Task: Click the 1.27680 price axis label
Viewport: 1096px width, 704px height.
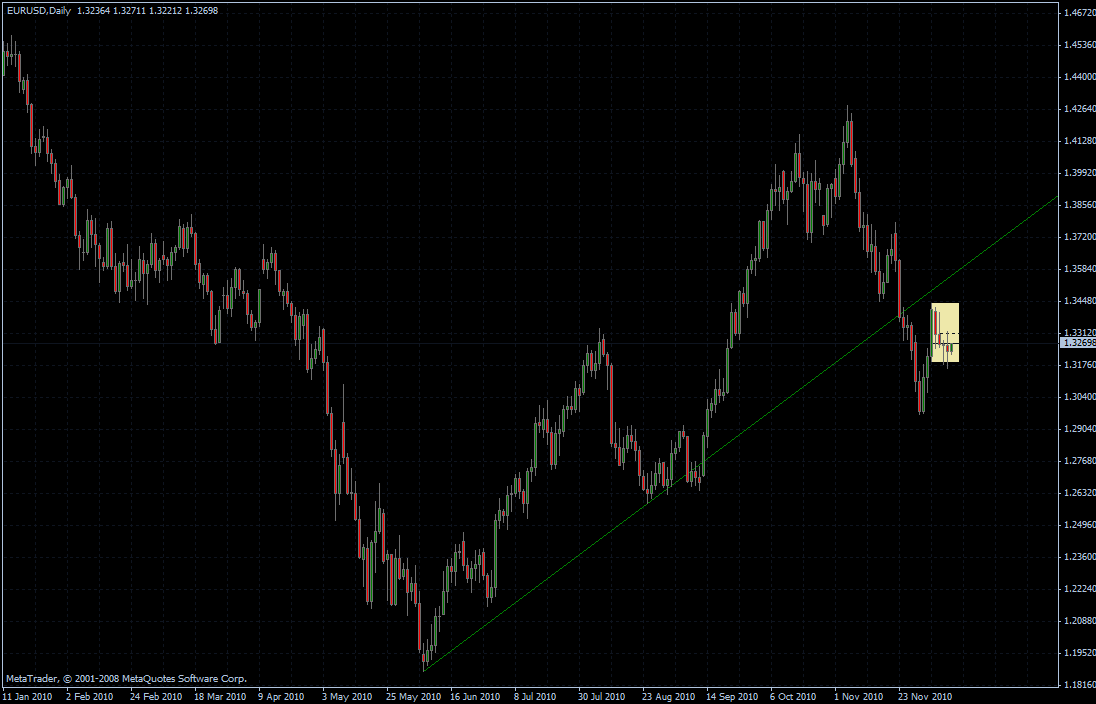Action: [x=1080, y=461]
